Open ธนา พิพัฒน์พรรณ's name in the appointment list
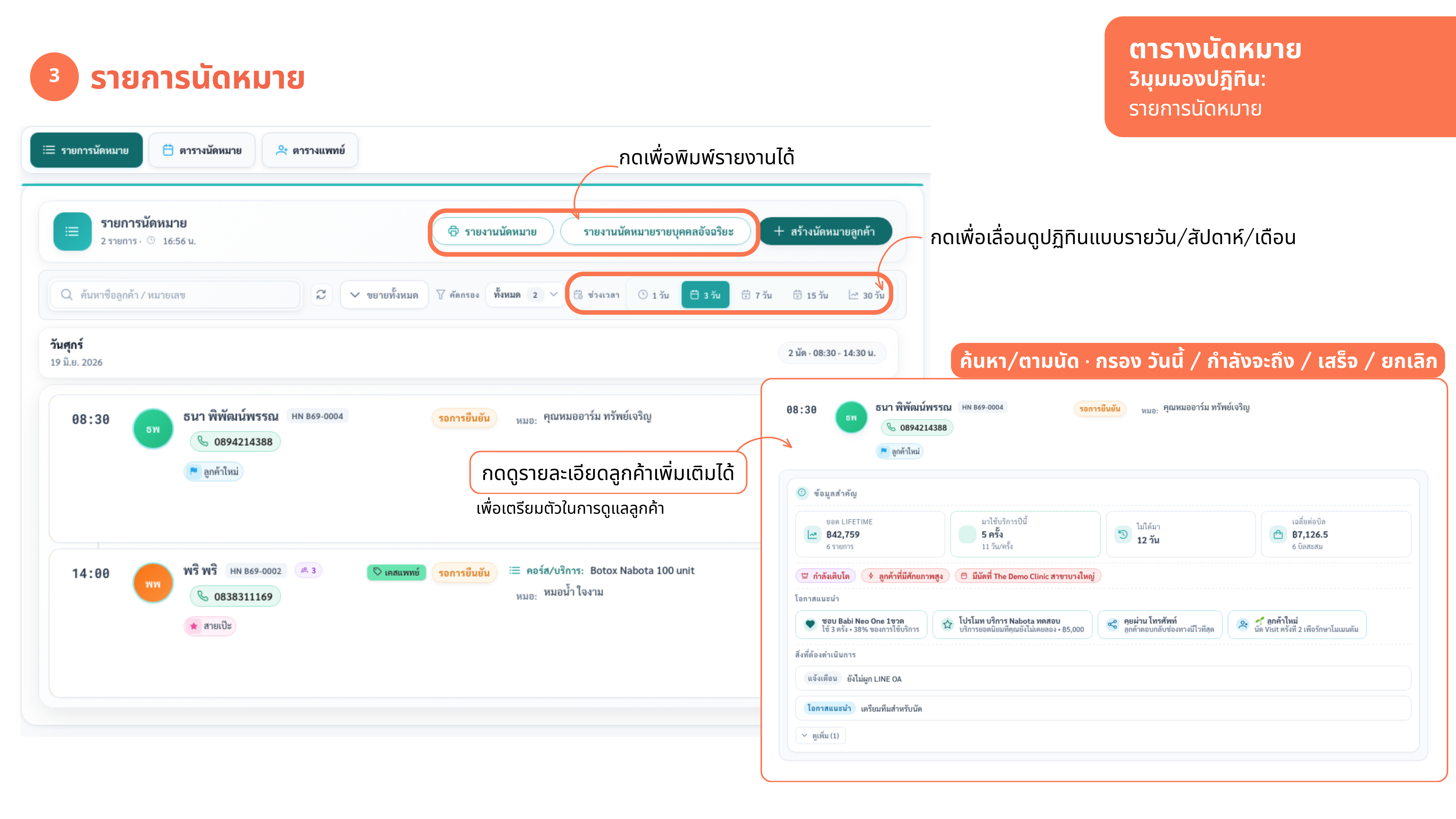 [x=231, y=417]
